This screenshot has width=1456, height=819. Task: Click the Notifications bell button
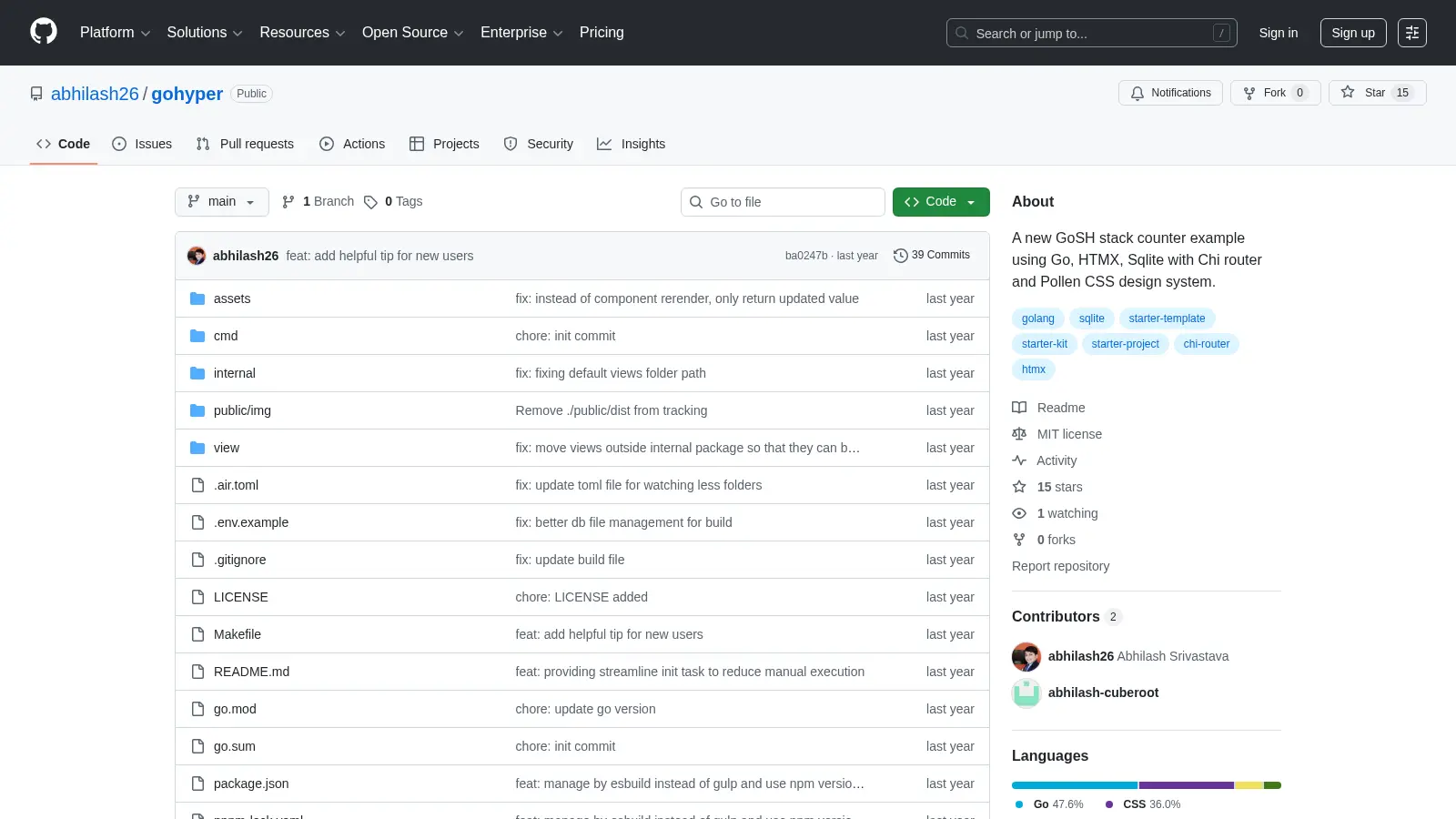[x=1170, y=93]
